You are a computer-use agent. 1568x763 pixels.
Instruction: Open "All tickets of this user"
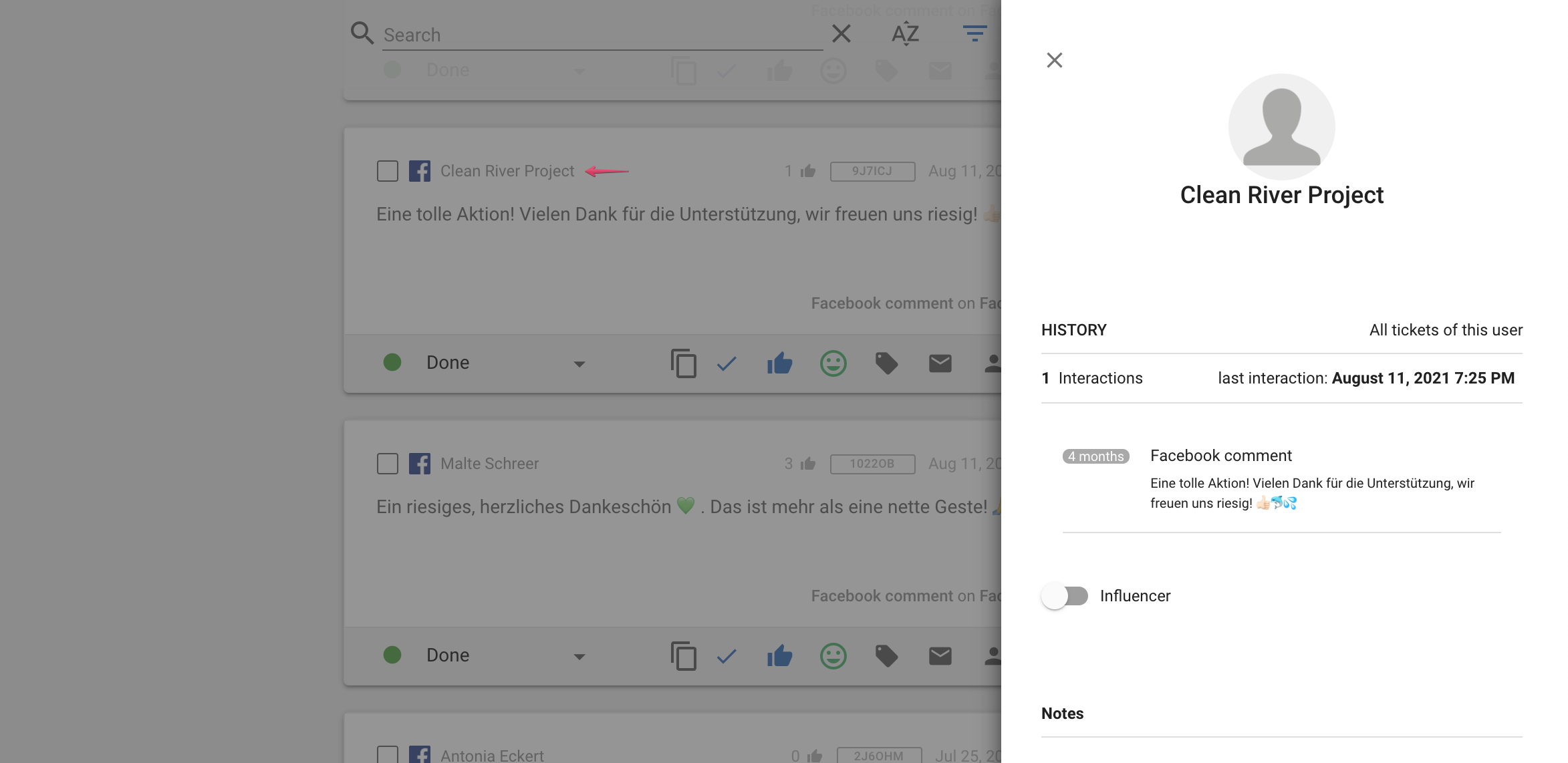click(1444, 329)
